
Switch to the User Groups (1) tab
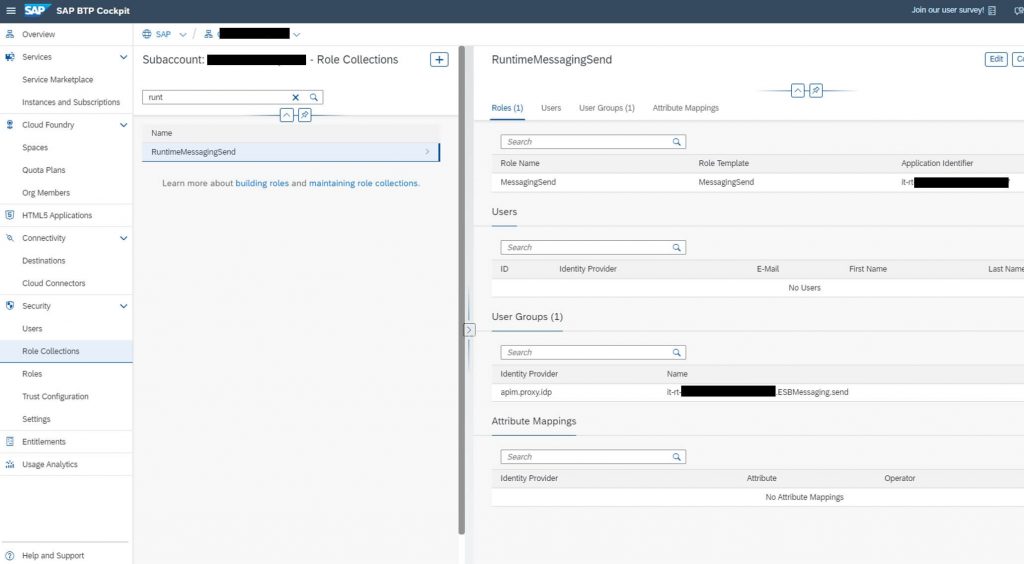click(607, 108)
